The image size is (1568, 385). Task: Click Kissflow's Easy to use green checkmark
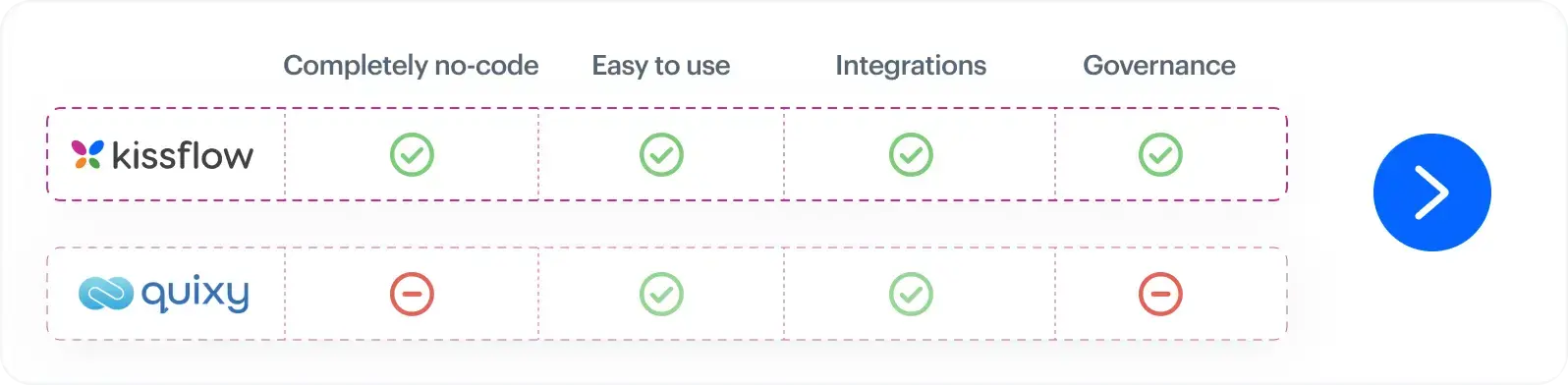click(x=661, y=155)
